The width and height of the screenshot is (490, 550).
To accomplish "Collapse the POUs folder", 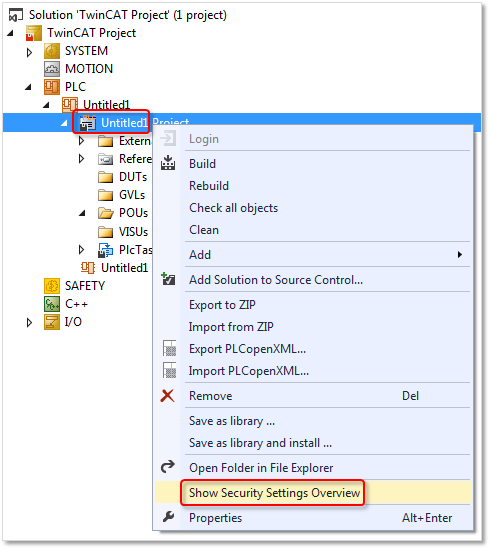I will pyautogui.click(x=82, y=213).
